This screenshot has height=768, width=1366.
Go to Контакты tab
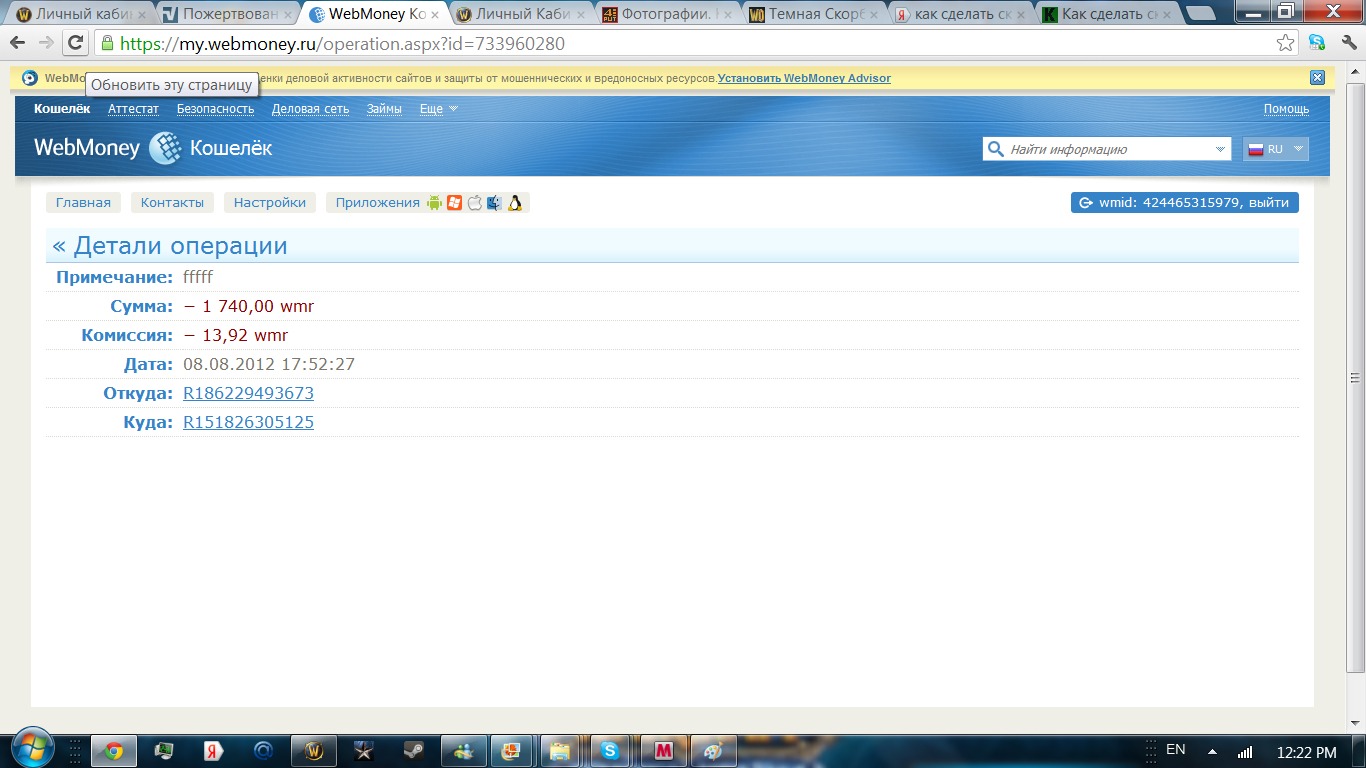tap(172, 202)
